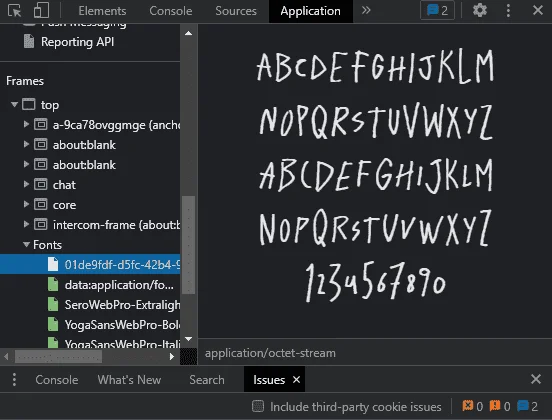
Task: Click sidebar scrollbar up arrow
Action: tap(188, 33)
